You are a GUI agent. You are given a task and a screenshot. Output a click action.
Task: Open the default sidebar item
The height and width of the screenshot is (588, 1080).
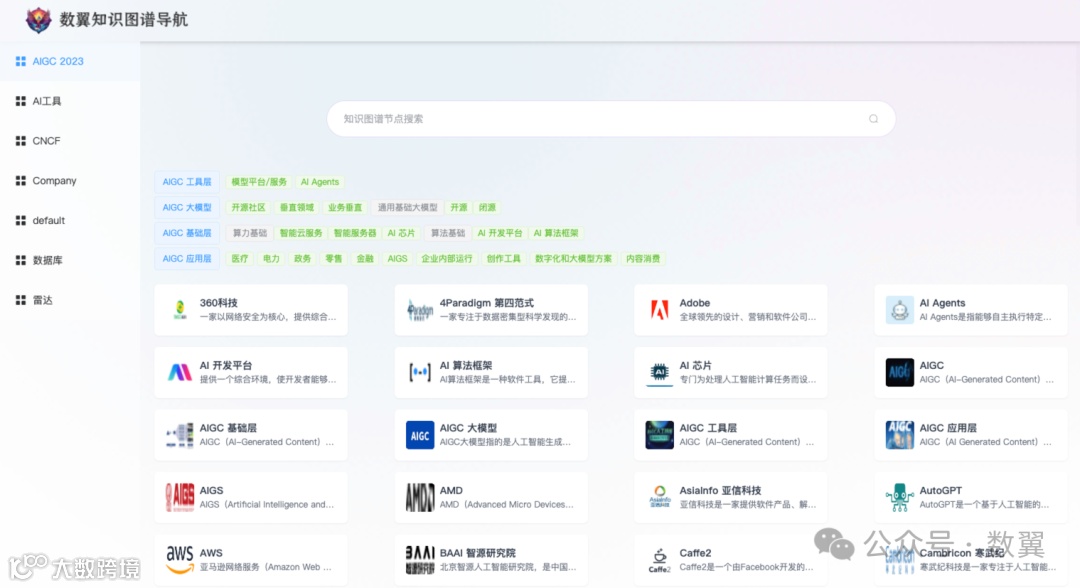coord(70,220)
